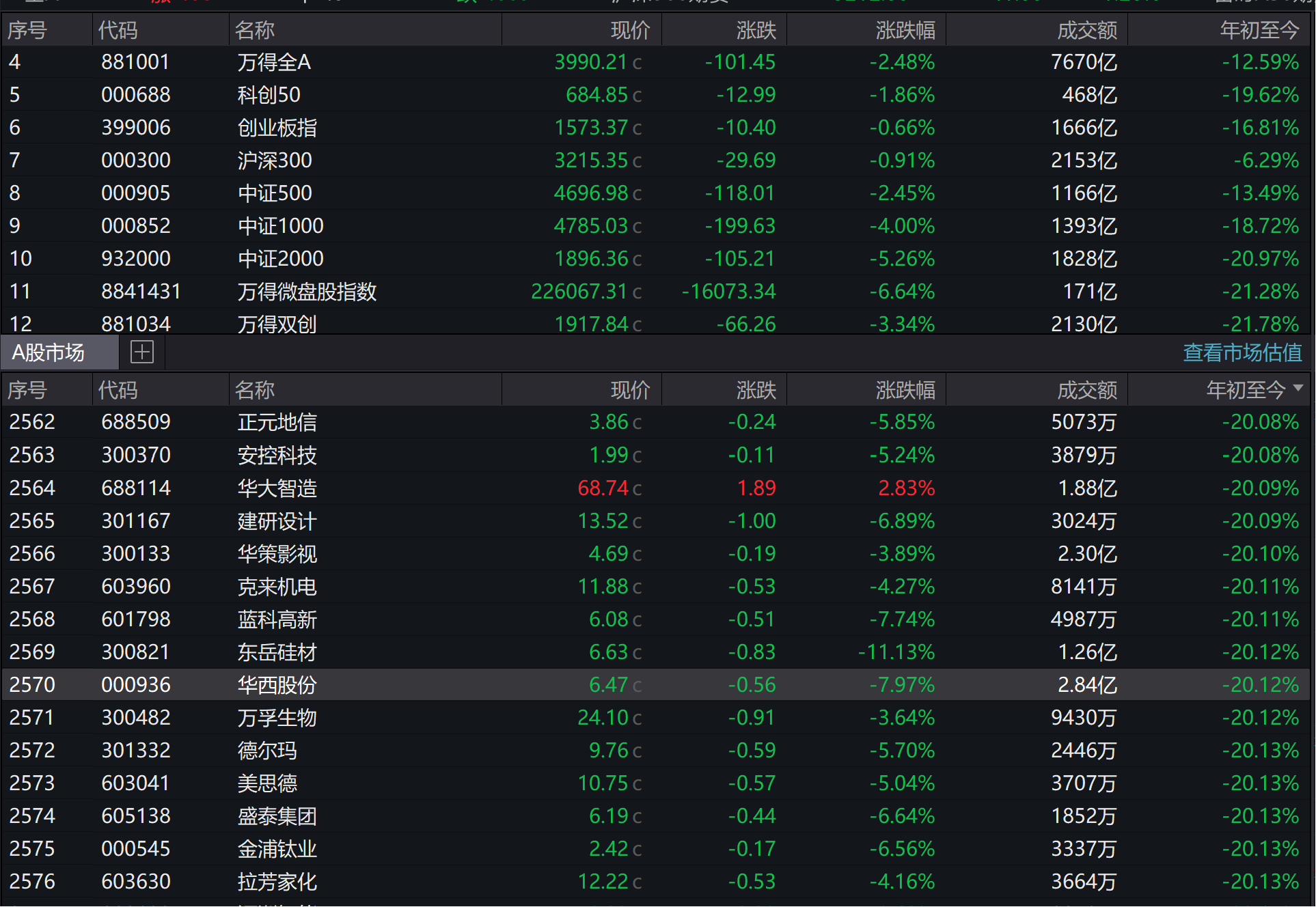Image resolution: width=1316 pixels, height=907 pixels.
Task: Click the 代码 header in upper index table
Action: [118, 30]
